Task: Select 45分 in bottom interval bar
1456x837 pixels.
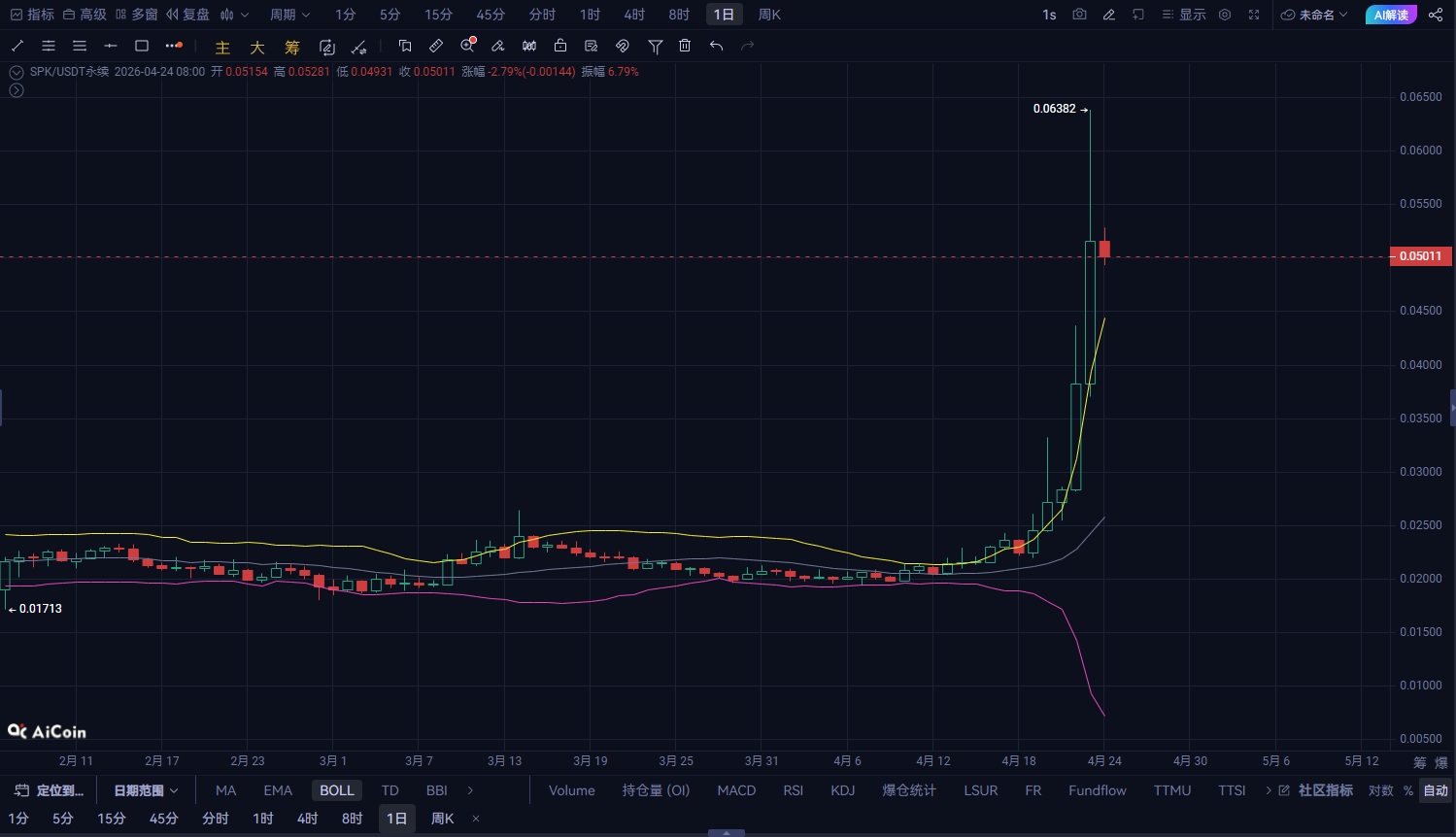Action: point(163,819)
